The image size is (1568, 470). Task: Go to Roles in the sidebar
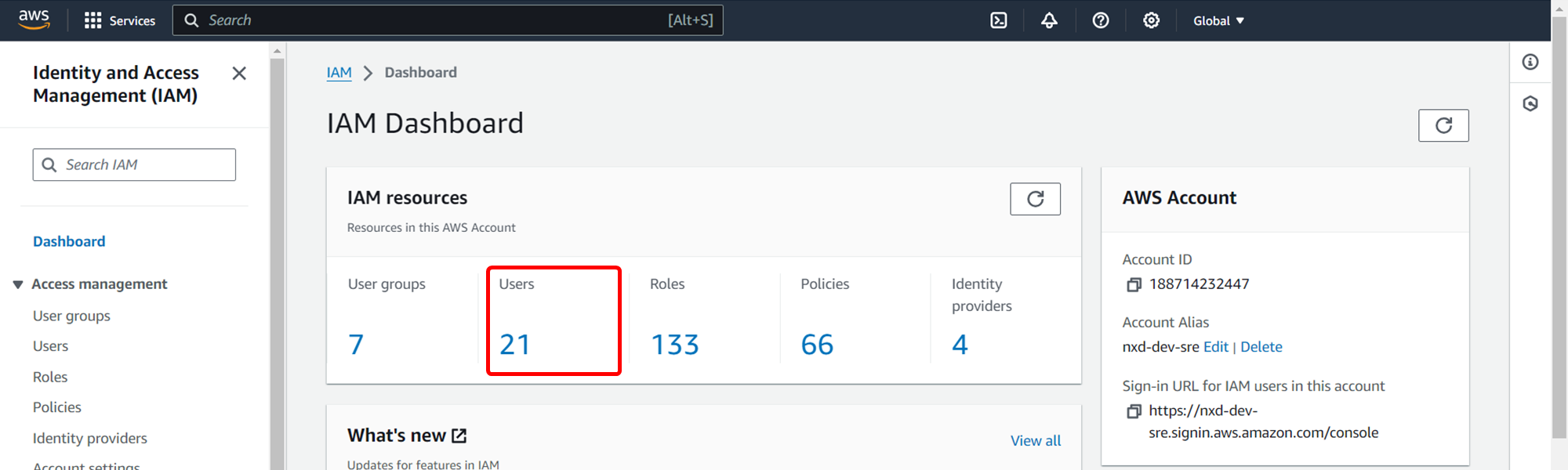[50, 377]
